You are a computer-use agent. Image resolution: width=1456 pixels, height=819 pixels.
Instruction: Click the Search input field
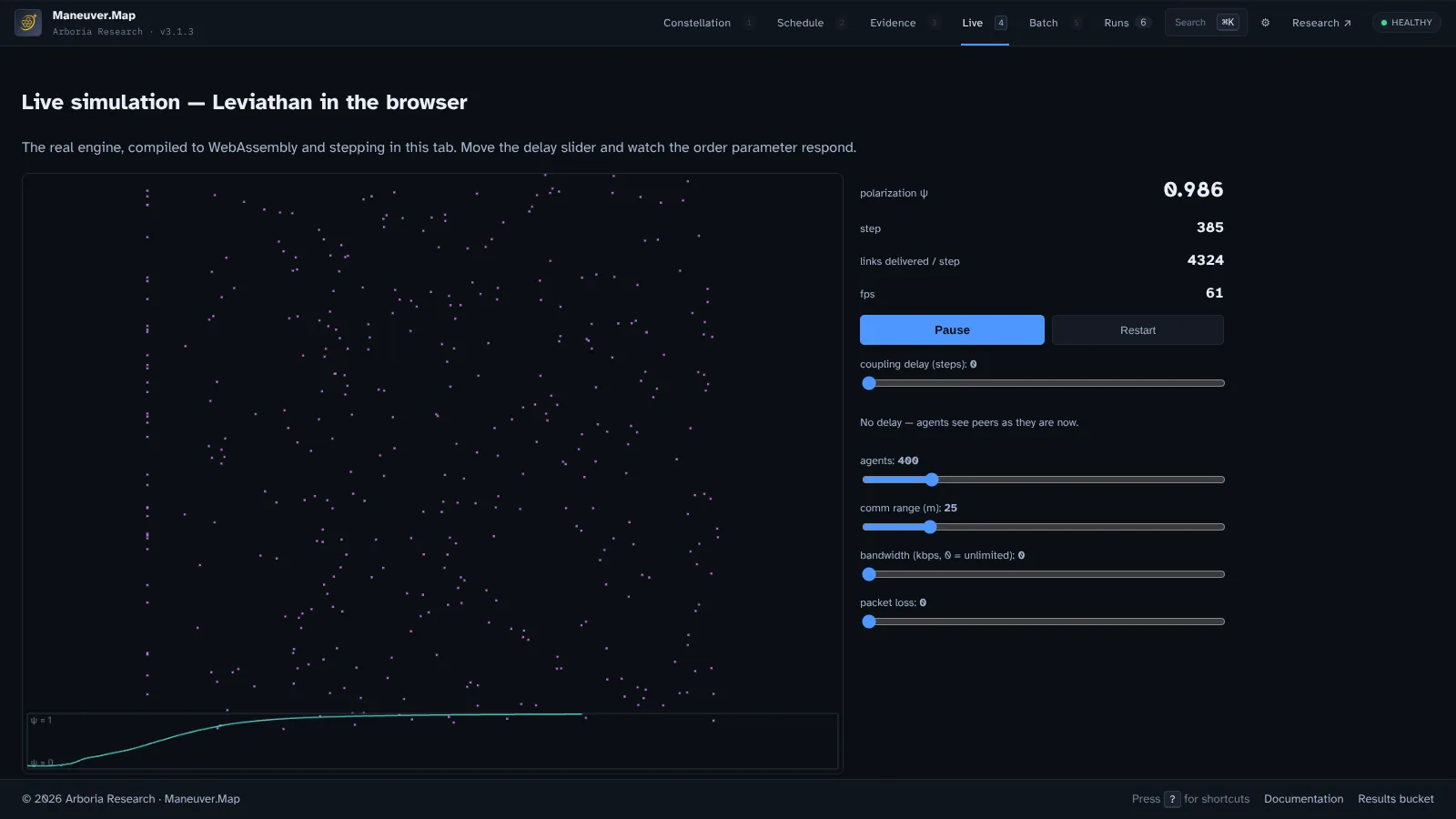[1206, 23]
